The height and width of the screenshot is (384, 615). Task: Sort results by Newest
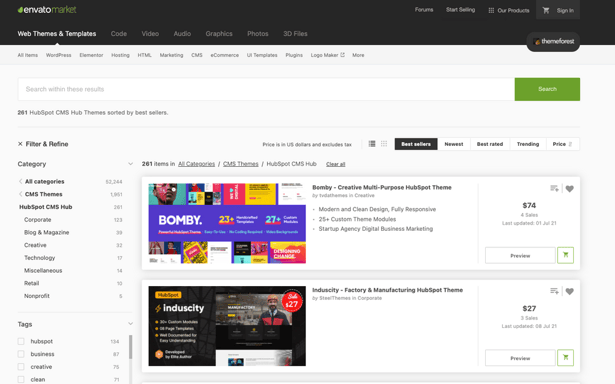pyautogui.click(x=454, y=144)
